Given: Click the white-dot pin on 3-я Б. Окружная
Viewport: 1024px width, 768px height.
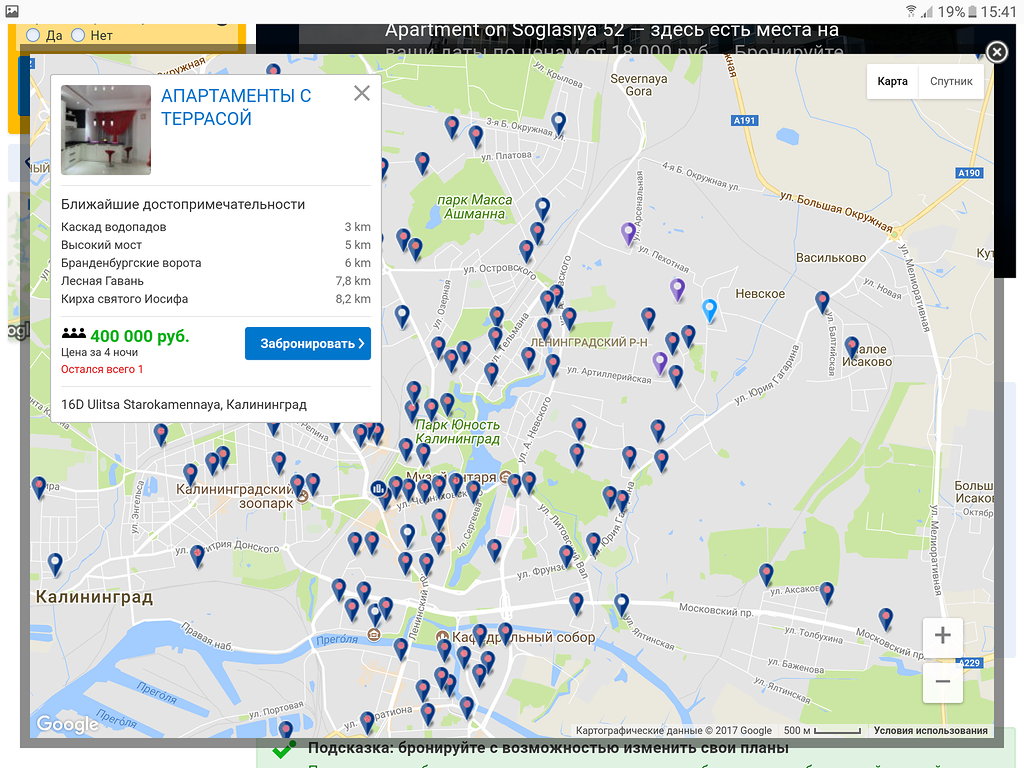Looking at the screenshot, I should [x=558, y=123].
